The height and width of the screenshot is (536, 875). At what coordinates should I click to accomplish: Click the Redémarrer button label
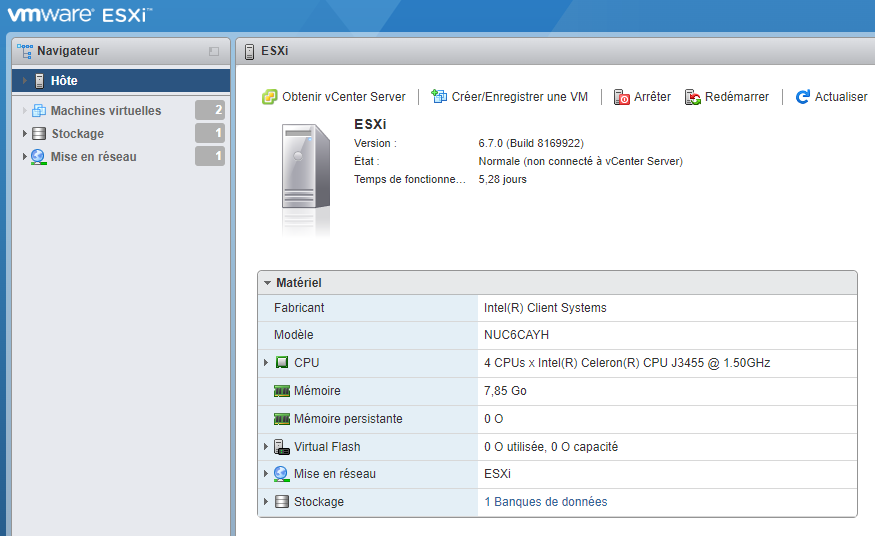pos(737,97)
